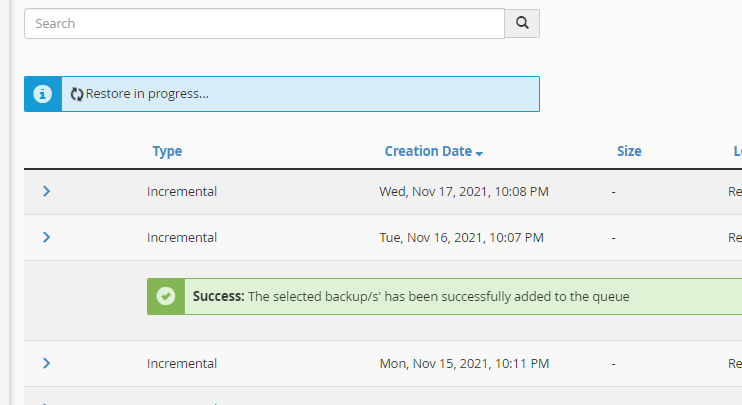Screen dimensions: 742x405
Task: Expand the Nov 17, 2021 backup row
Action: click(x=47, y=191)
